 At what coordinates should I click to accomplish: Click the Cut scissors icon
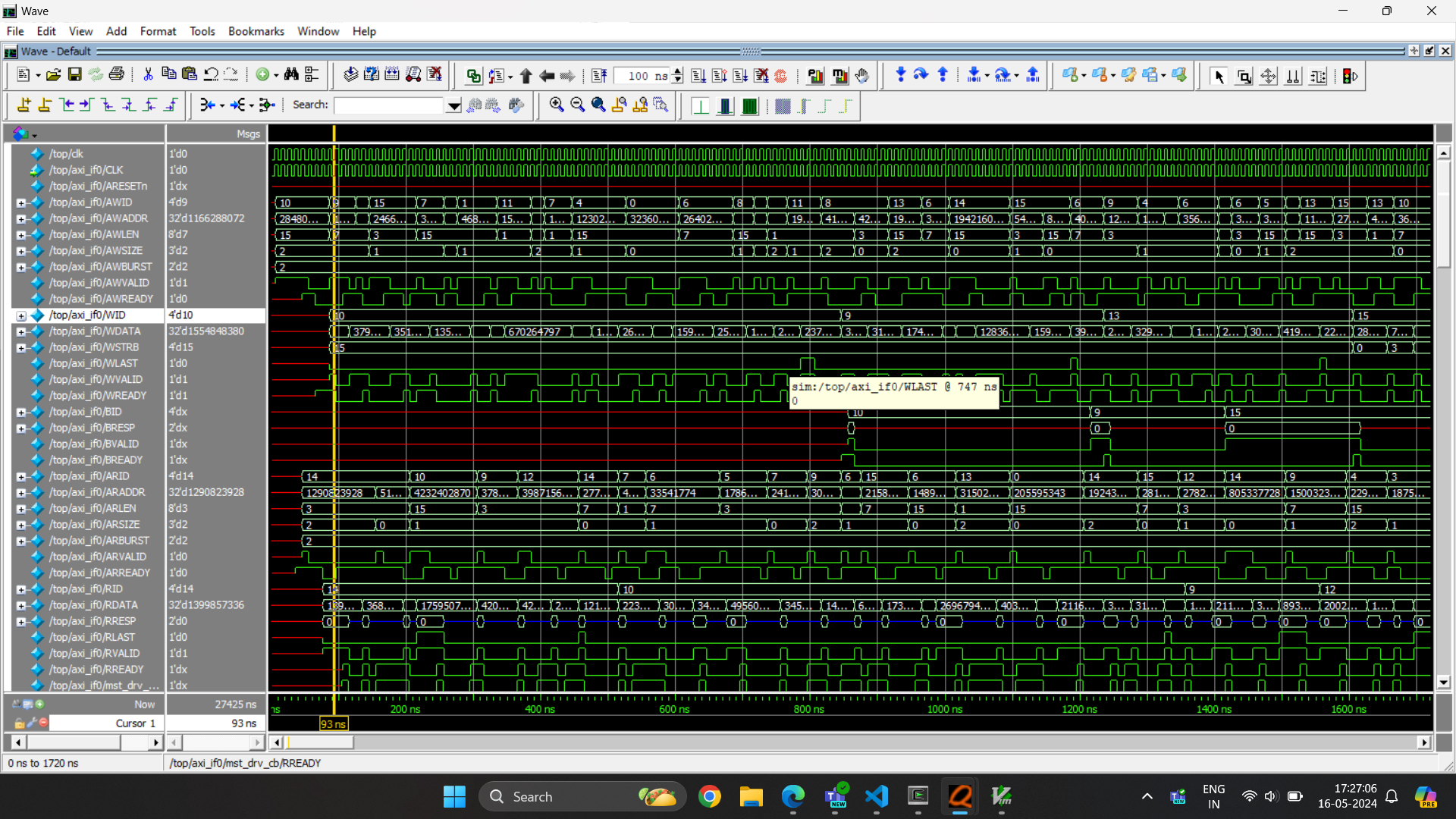click(x=148, y=75)
